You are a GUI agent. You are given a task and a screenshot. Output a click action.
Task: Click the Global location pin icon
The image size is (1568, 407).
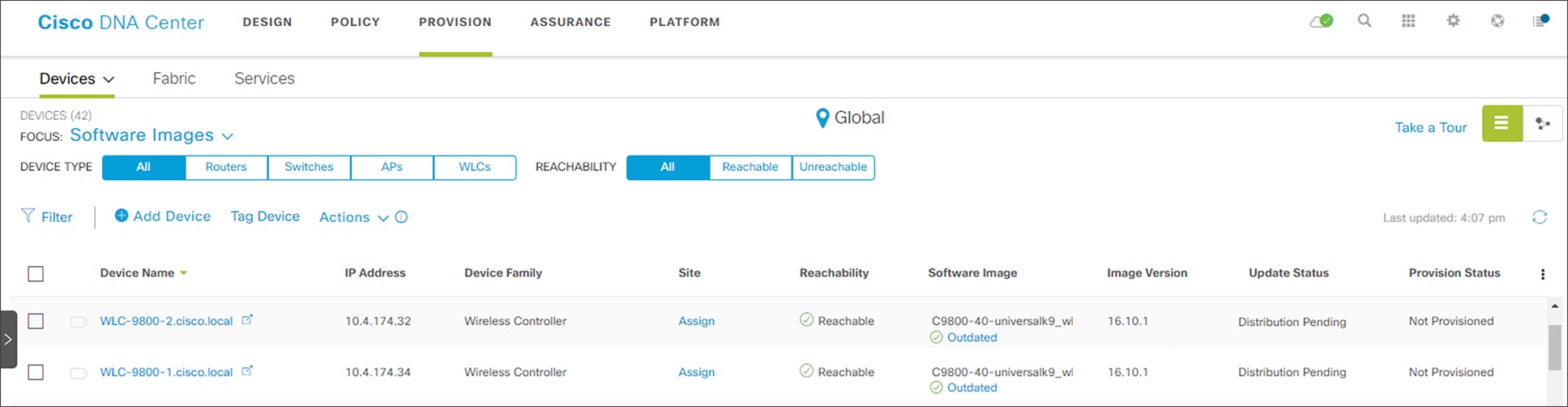click(x=822, y=118)
